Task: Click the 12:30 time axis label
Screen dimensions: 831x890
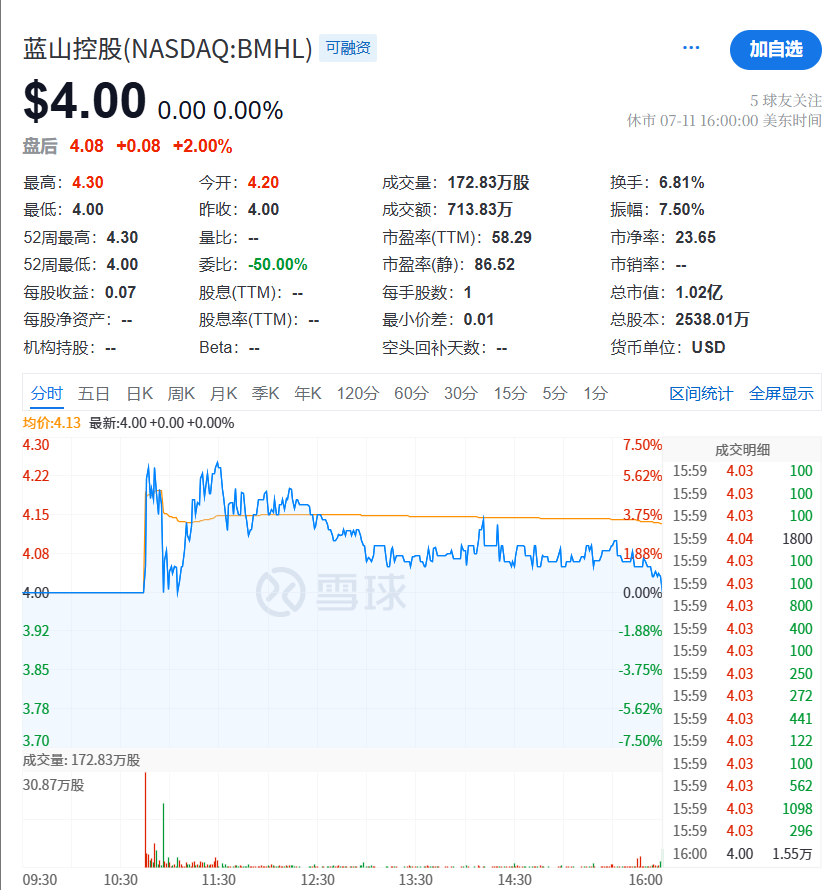Action: pyautogui.click(x=317, y=880)
